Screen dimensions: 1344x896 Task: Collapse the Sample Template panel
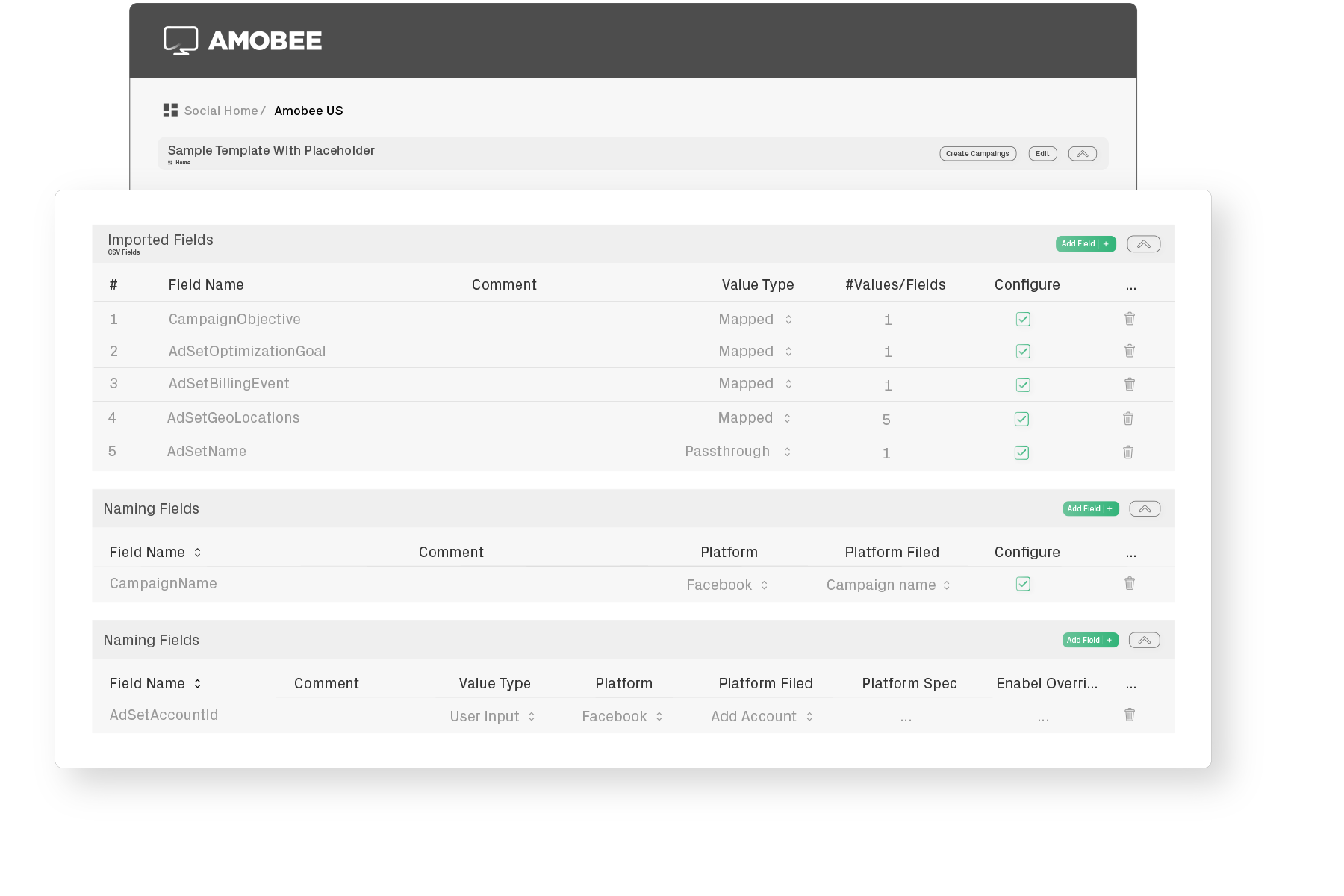[x=1083, y=154]
